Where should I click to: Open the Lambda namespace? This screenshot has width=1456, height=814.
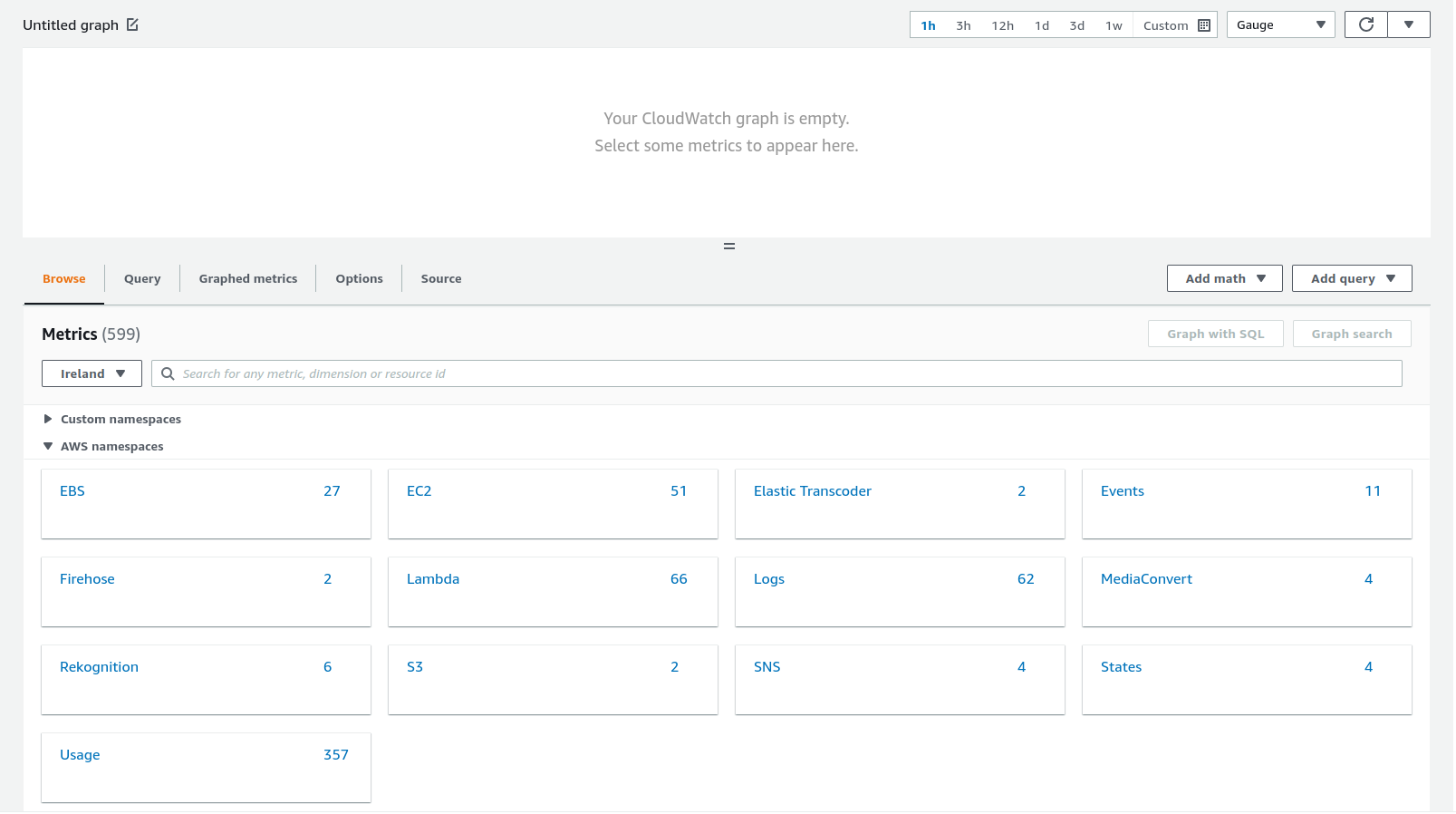[433, 578]
